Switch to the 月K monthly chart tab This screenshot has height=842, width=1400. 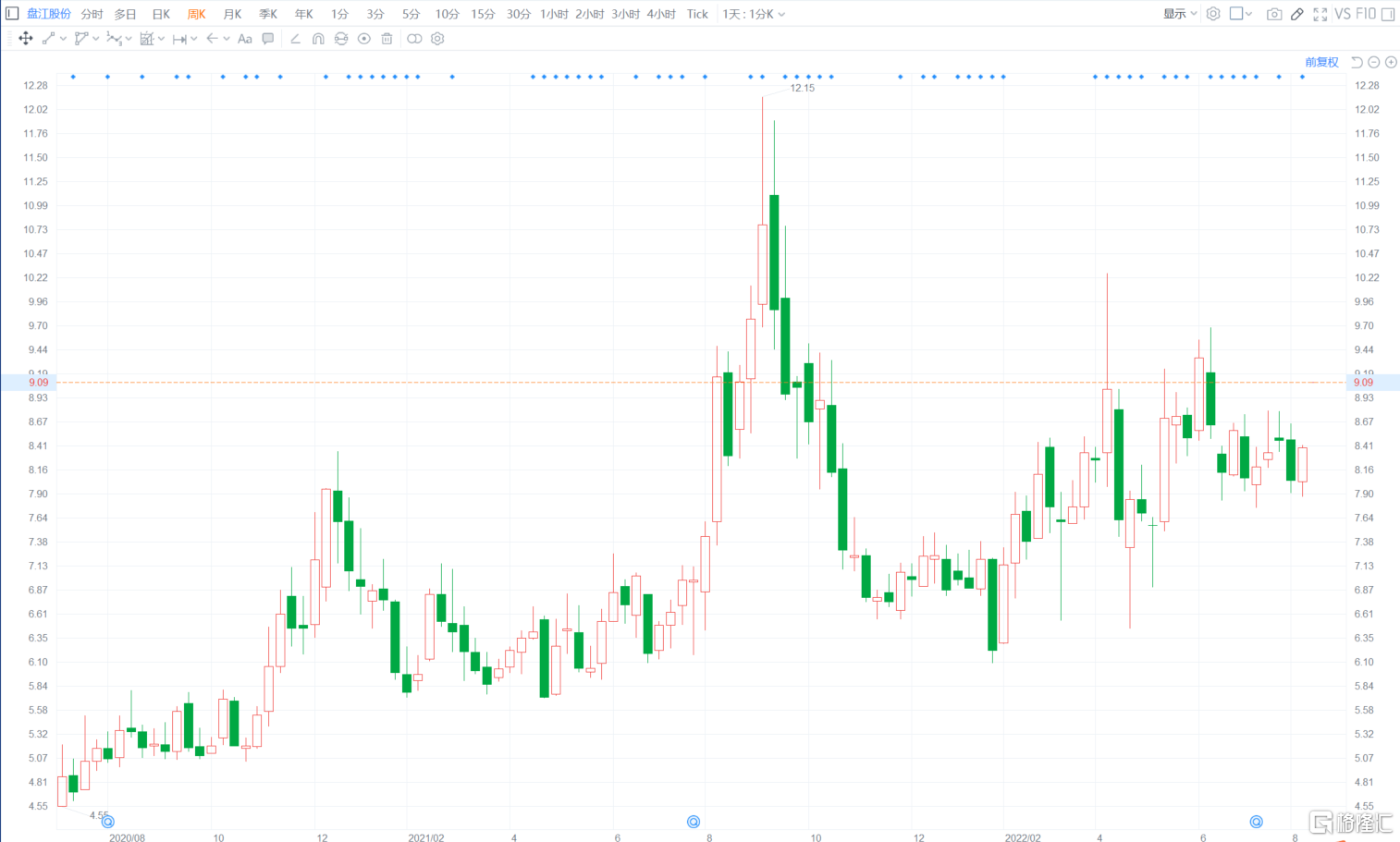[x=232, y=14]
